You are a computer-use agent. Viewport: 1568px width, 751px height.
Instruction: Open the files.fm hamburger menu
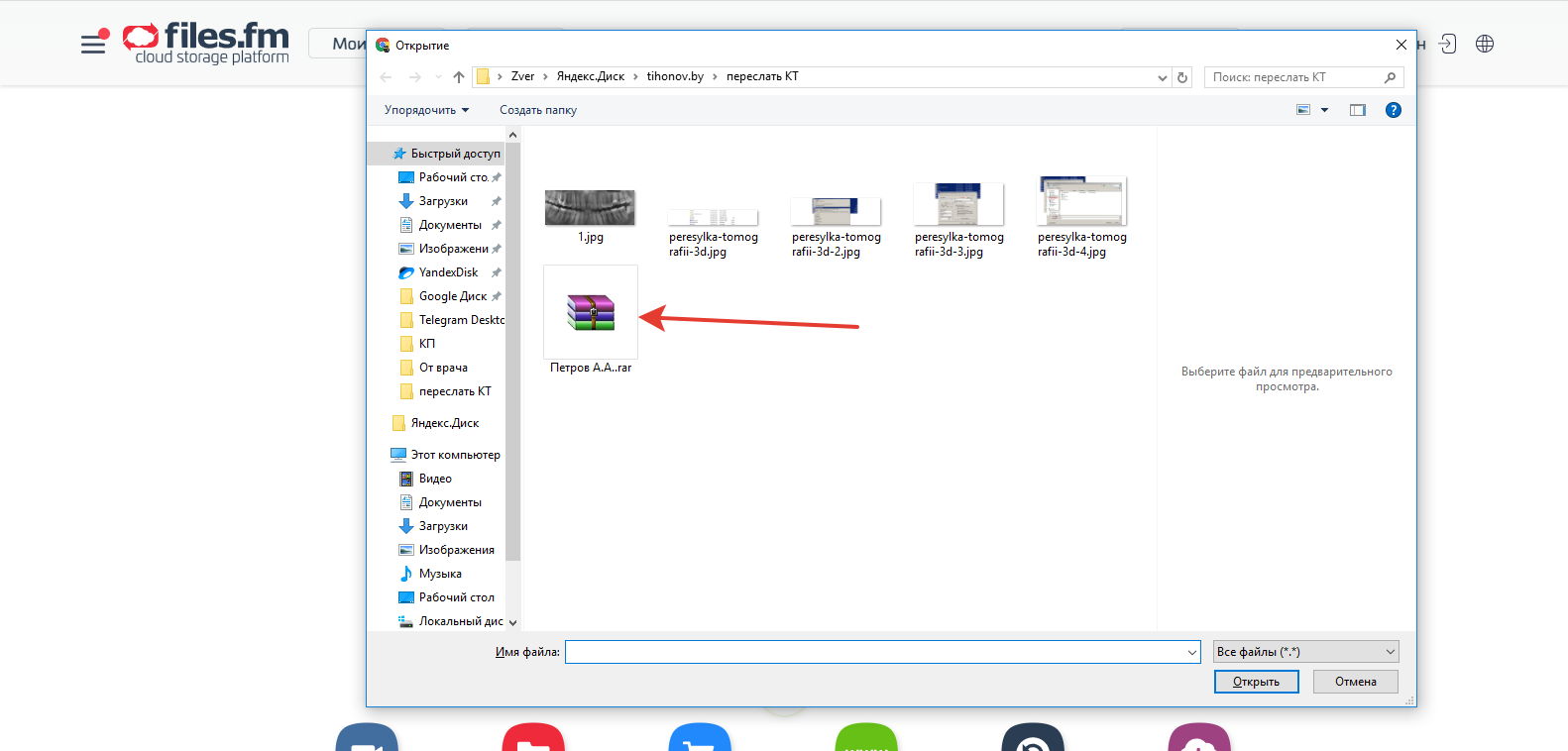point(93,44)
